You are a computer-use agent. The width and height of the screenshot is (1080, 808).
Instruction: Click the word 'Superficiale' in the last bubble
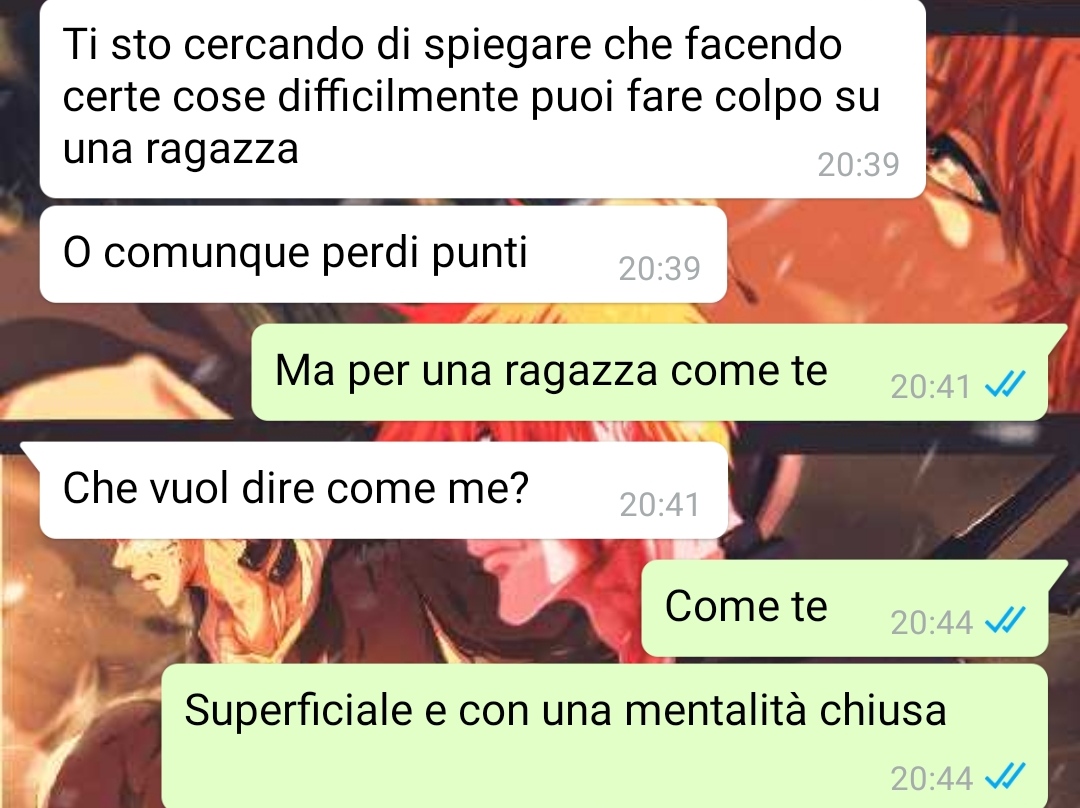[x=298, y=710]
